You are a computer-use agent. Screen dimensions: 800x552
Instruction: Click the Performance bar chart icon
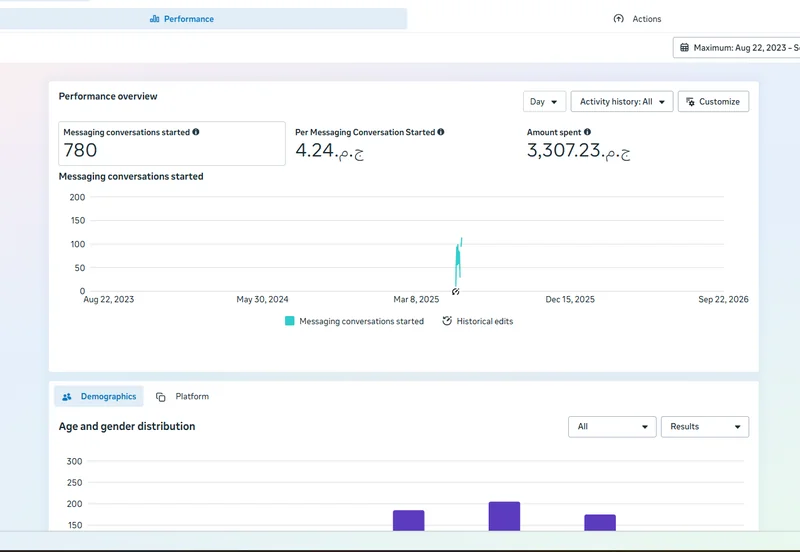pos(154,19)
